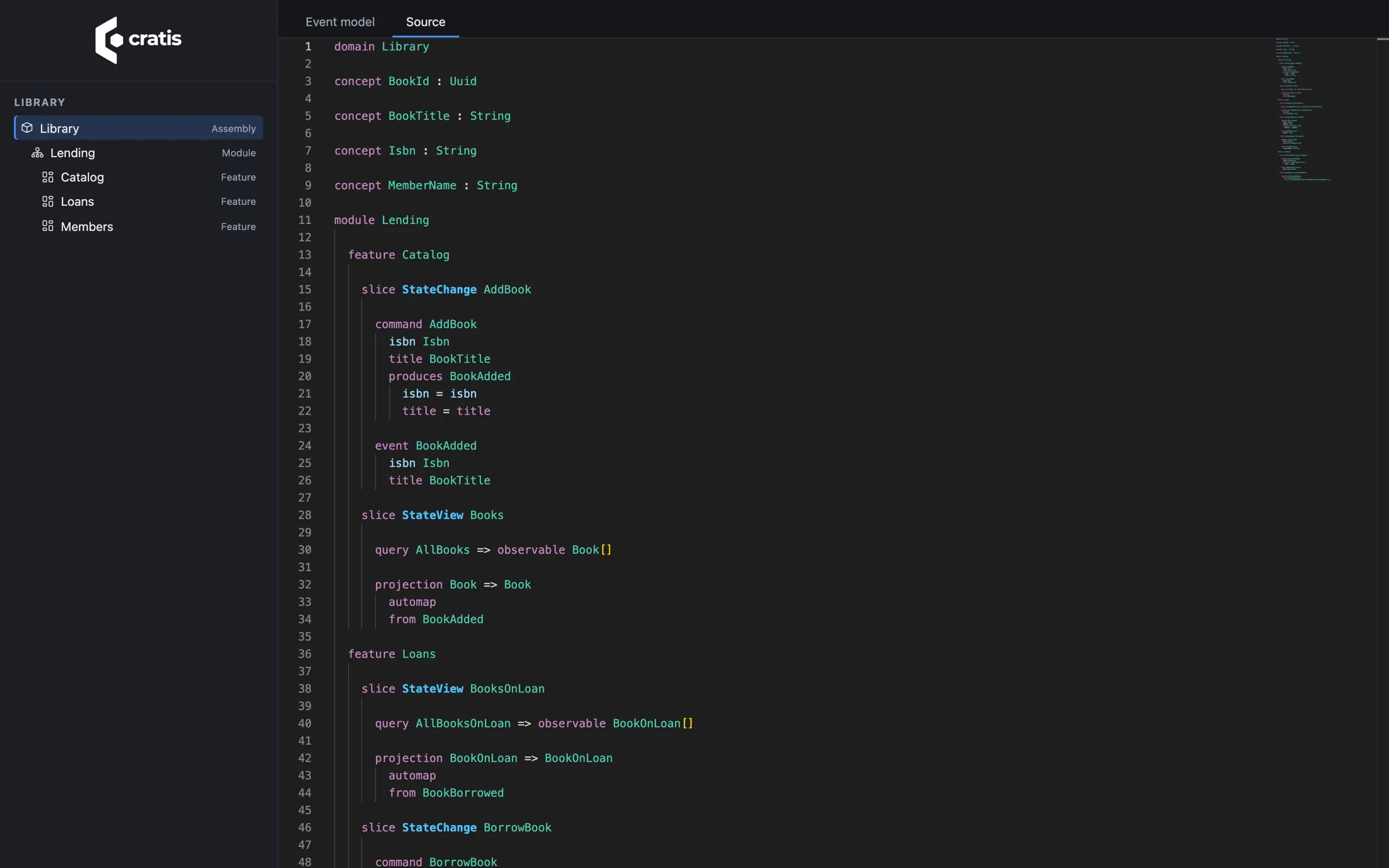Screen dimensions: 1389x868
Task: Click 'produces BookAdded' code line
Action: click(450, 376)
